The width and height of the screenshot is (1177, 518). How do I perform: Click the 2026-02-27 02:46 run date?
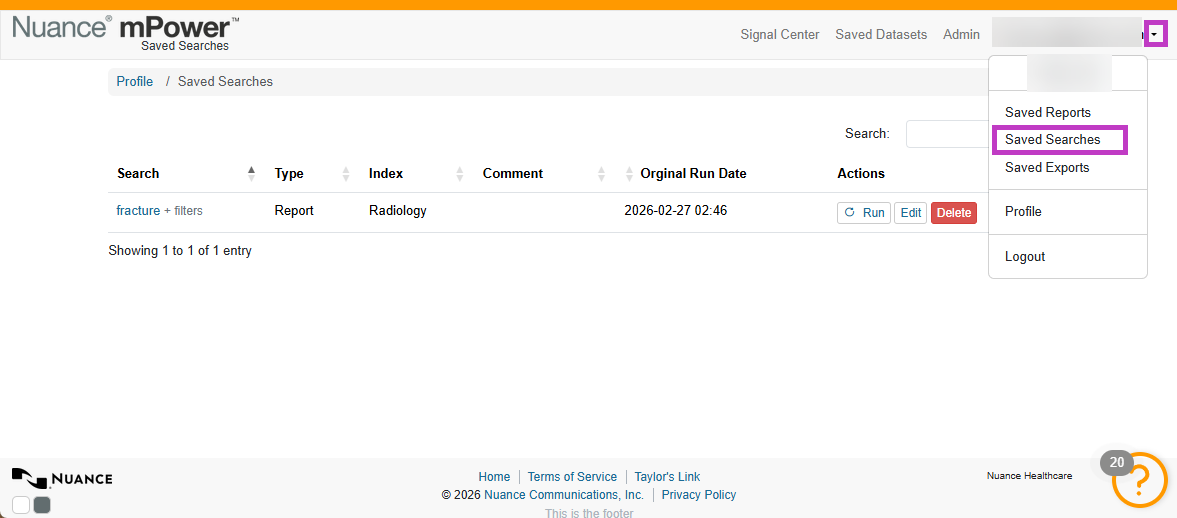click(676, 211)
